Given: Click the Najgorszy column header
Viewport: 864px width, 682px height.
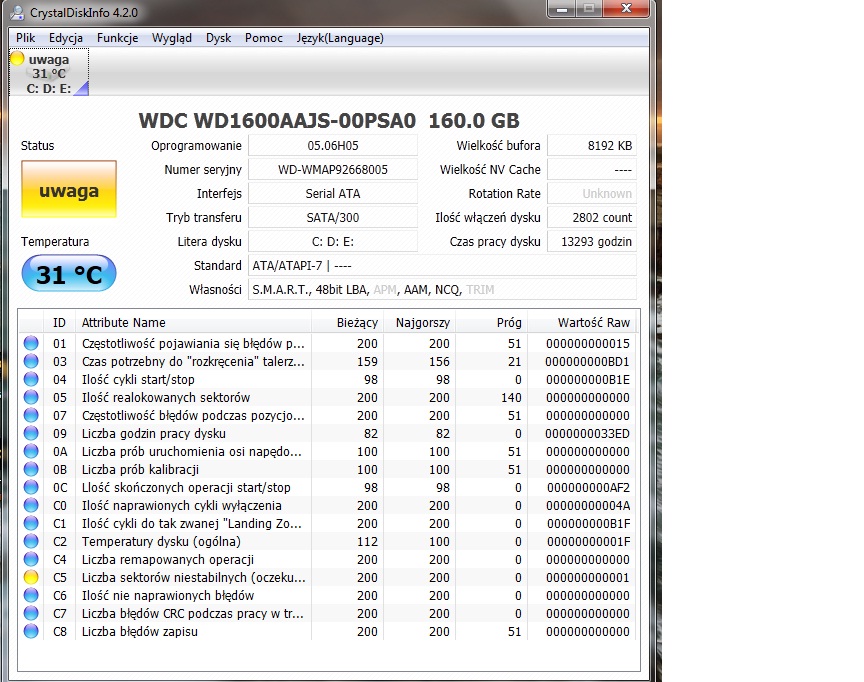Looking at the screenshot, I should click(x=419, y=322).
